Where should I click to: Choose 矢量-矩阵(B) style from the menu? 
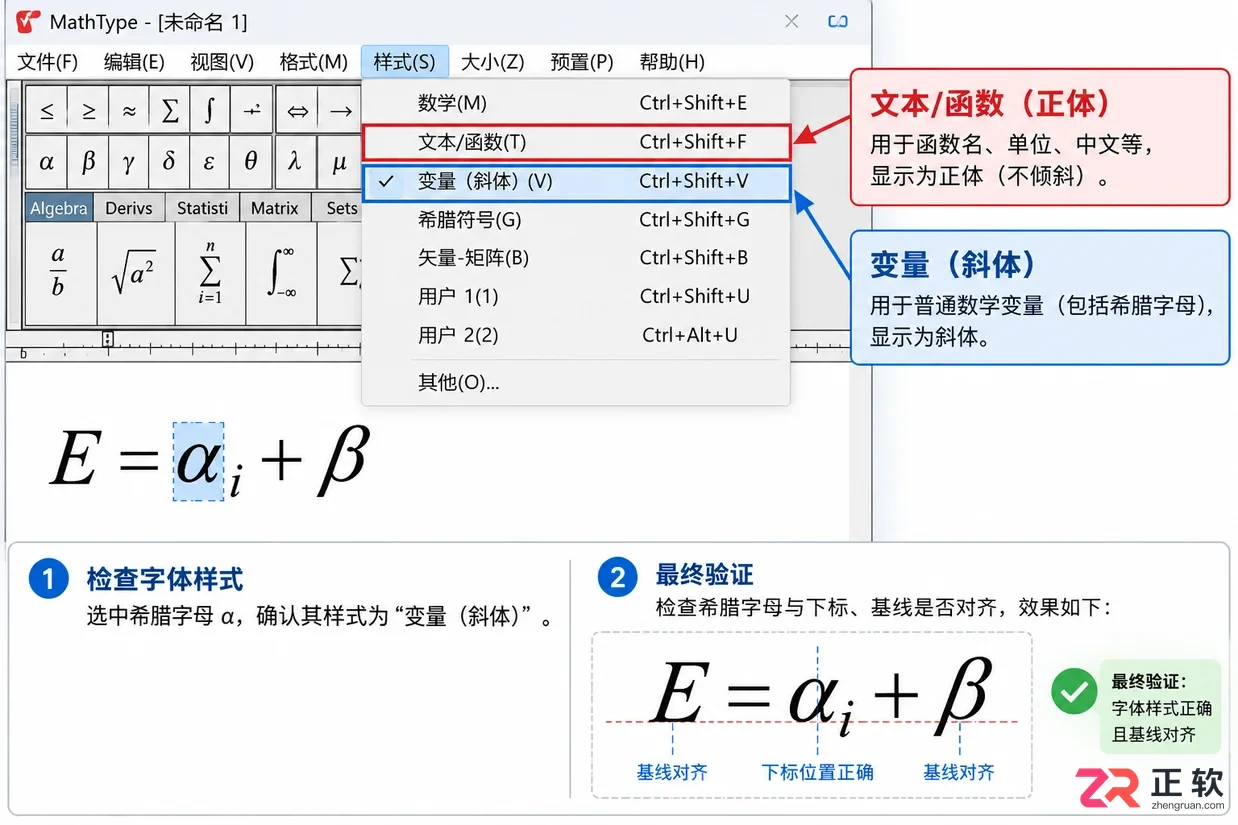(x=576, y=258)
